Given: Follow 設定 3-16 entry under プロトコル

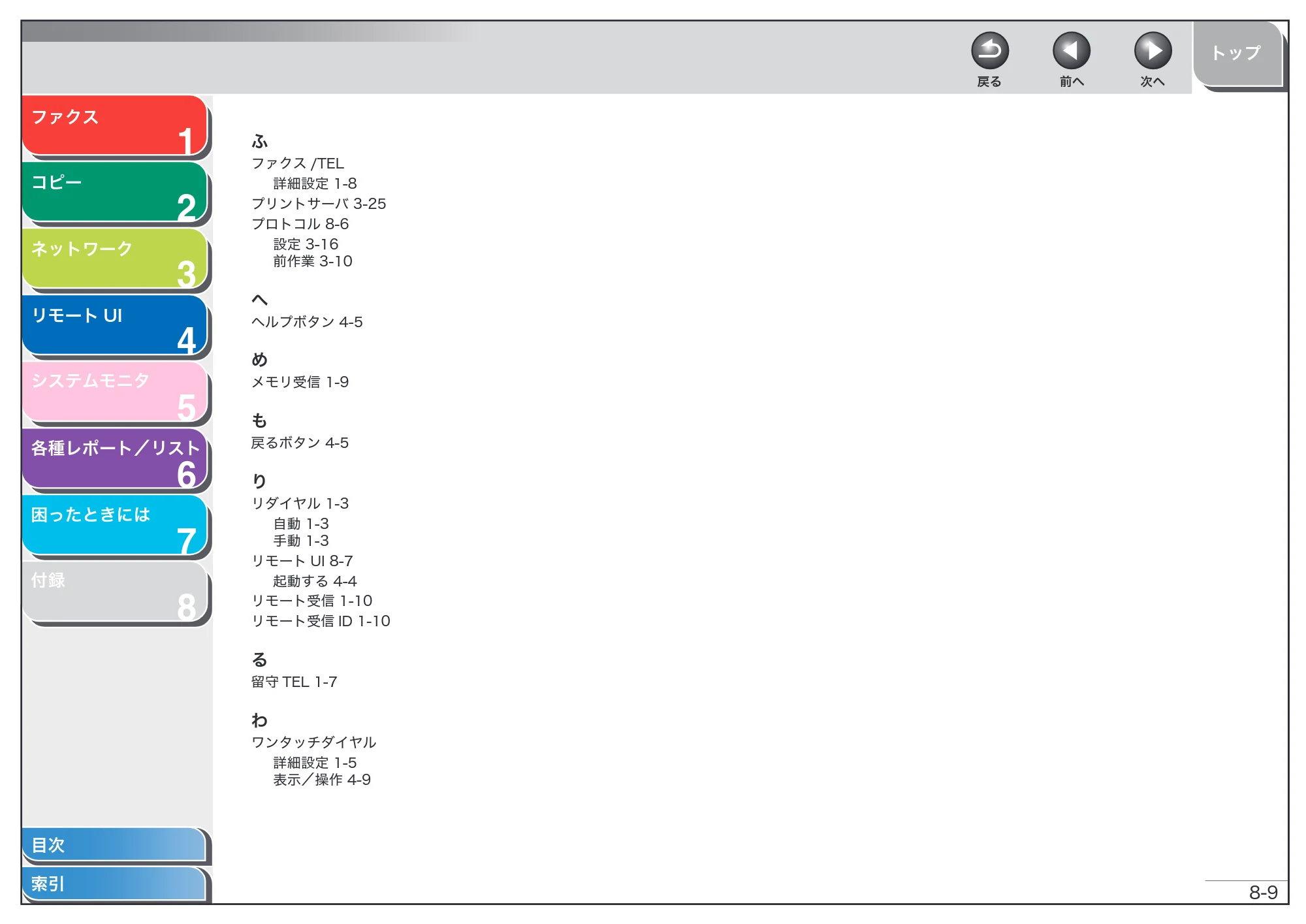Looking at the screenshot, I should click(306, 244).
